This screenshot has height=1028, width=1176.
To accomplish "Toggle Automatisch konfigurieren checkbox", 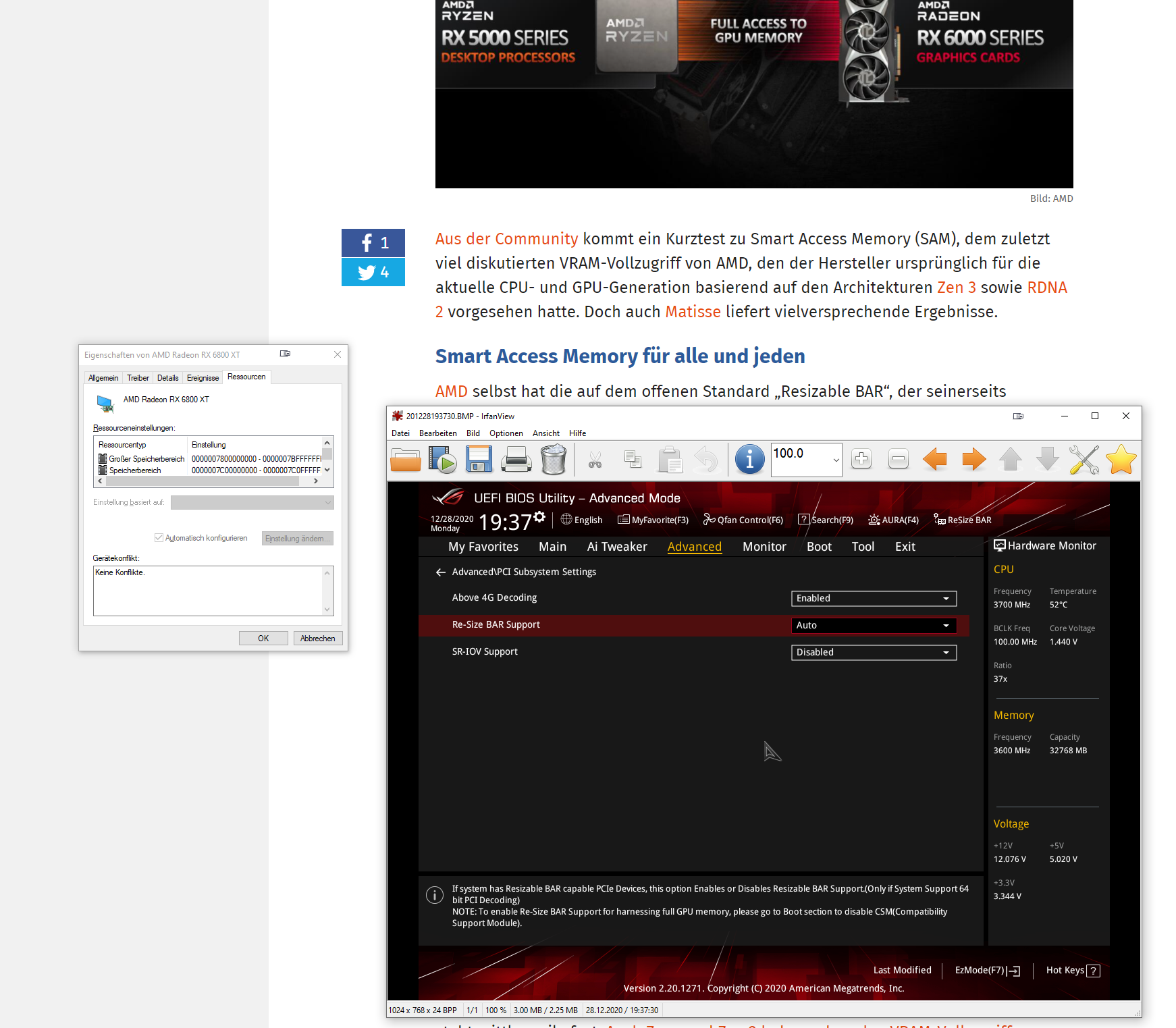I will [159, 538].
